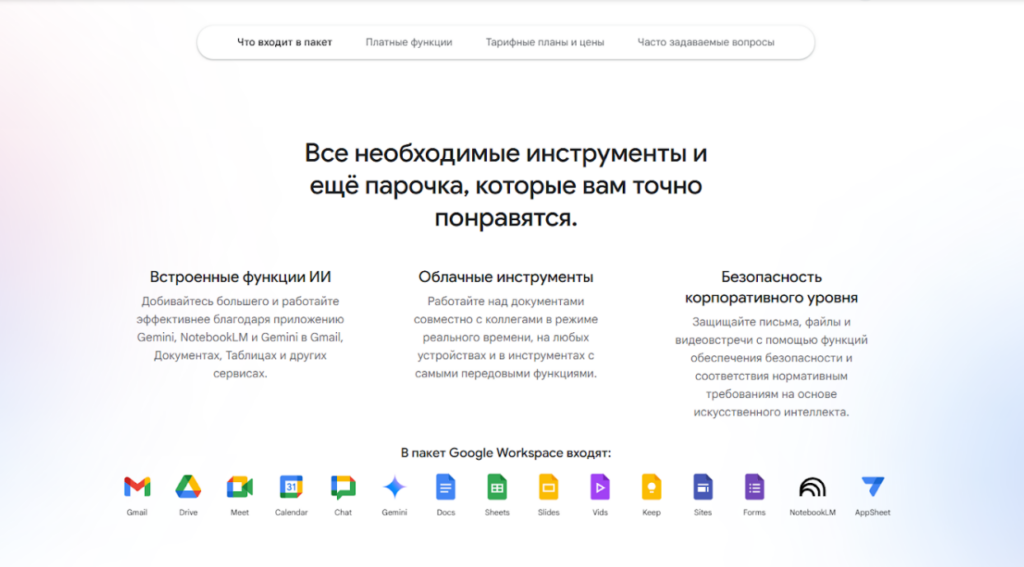Click the 'NotebookLM' label text
1024x567 pixels.
click(x=812, y=513)
